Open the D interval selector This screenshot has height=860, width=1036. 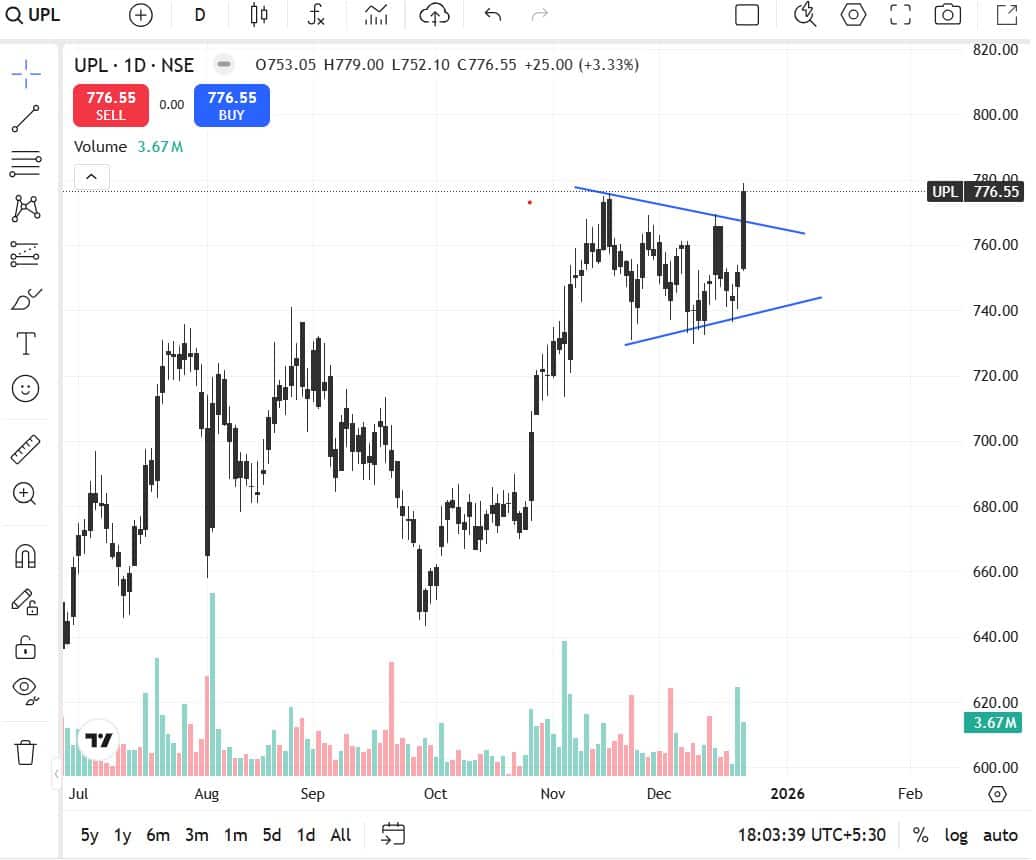(200, 15)
